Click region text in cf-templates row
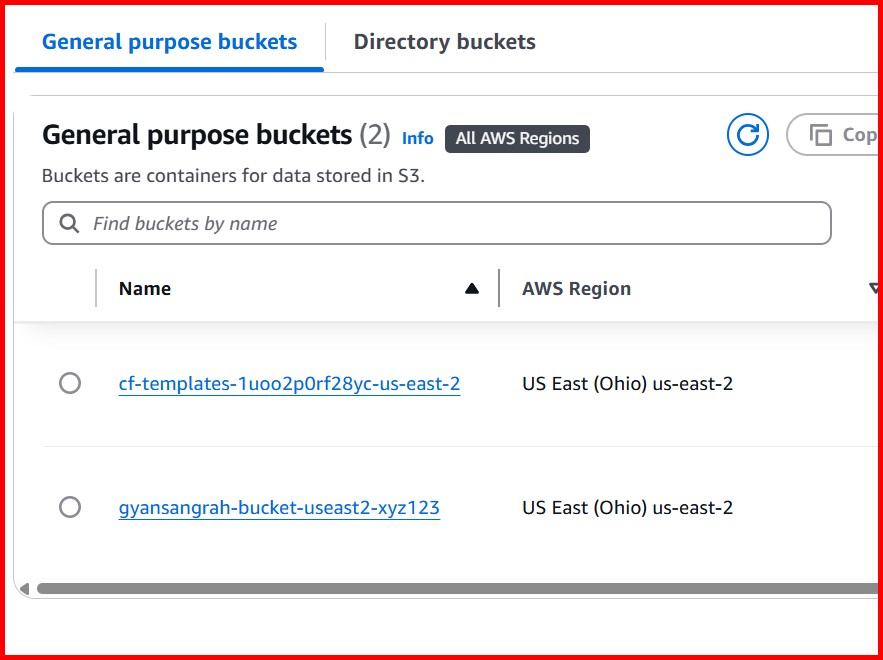The image size is (883, 660). [627, 384]
